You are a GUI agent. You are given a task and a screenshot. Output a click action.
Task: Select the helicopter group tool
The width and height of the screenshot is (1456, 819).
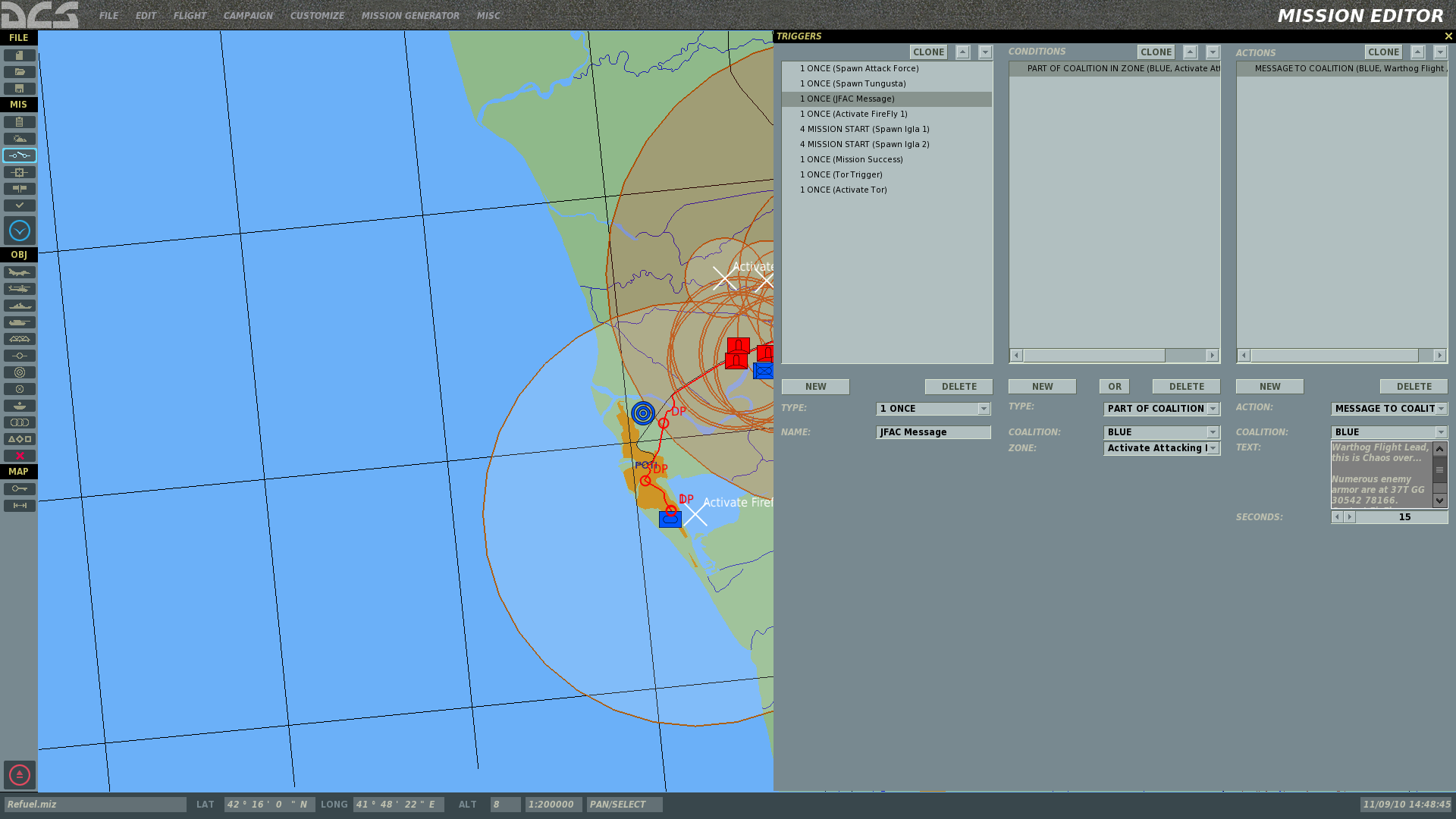20,289
